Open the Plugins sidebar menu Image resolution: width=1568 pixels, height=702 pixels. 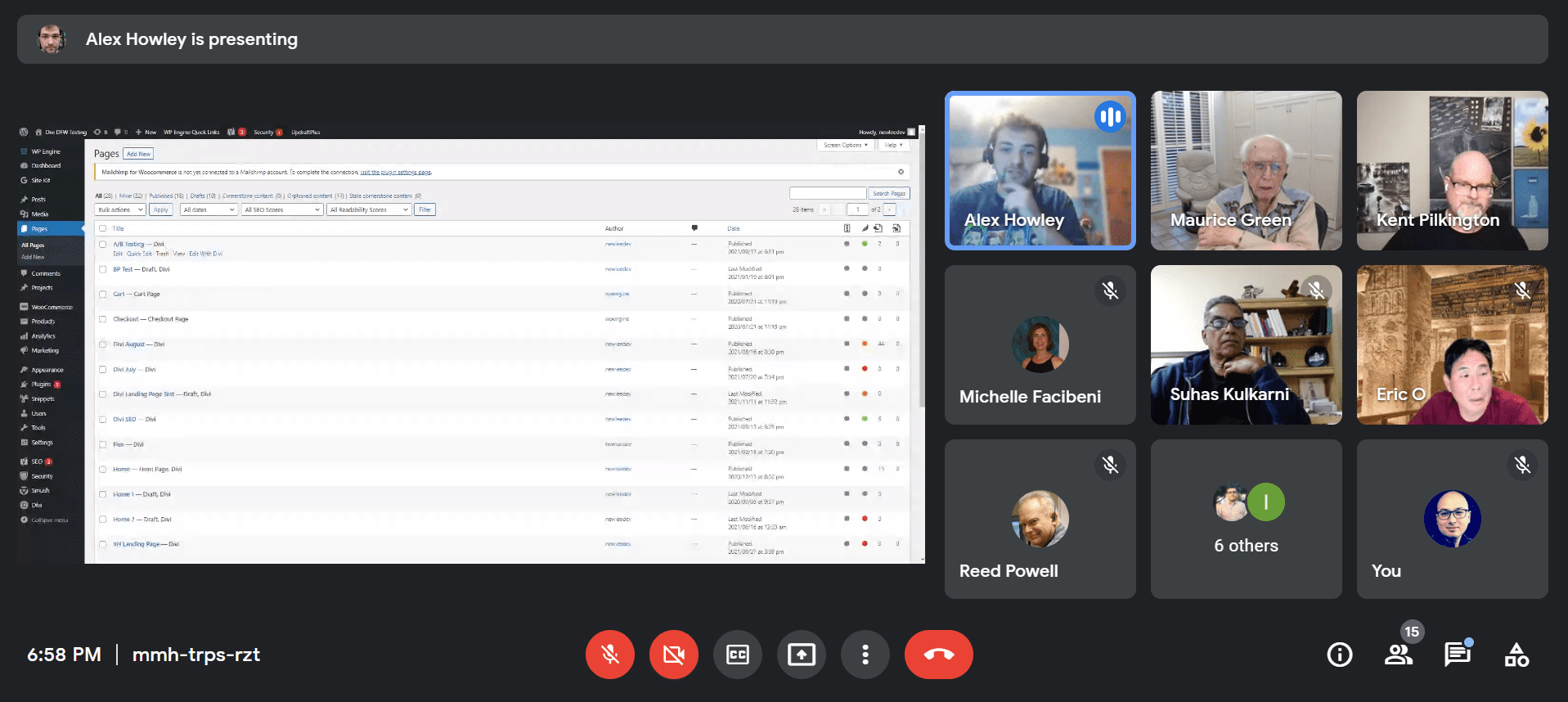(x=41, y=384)
